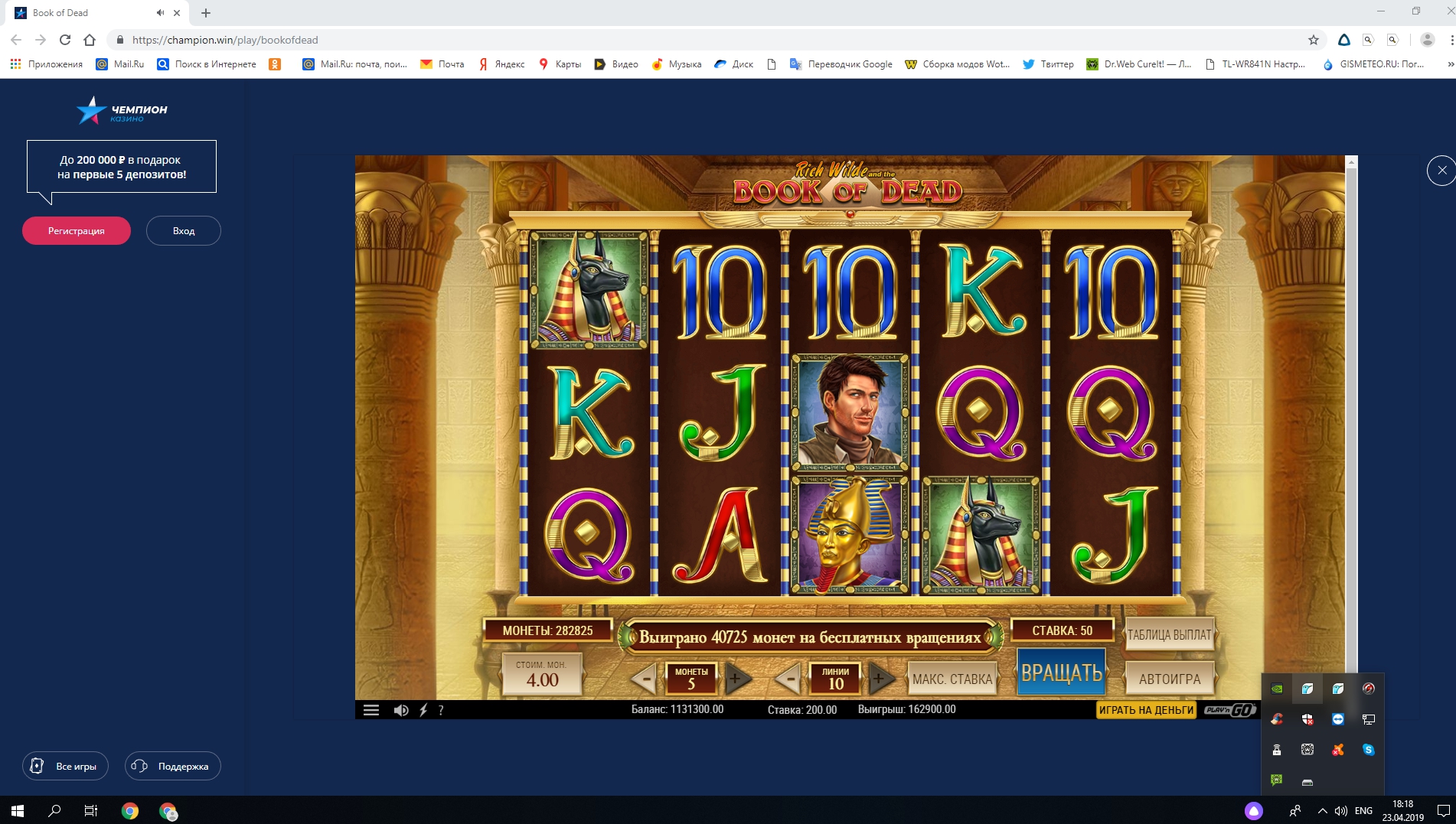Open the GISMETEO.RU bookmark

click(1373, 64)
